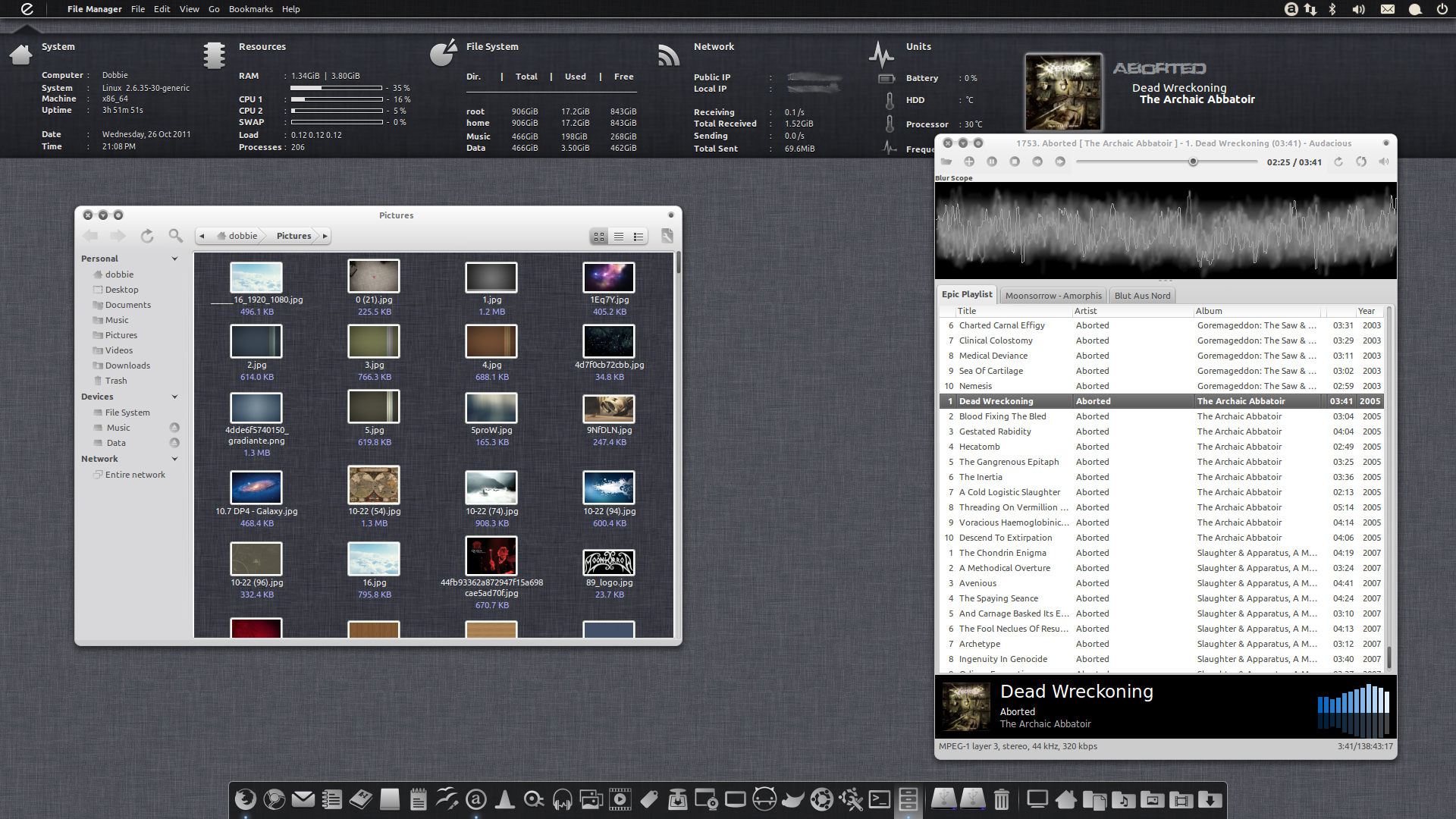Switch file manager to compact view

coord(639,237)
